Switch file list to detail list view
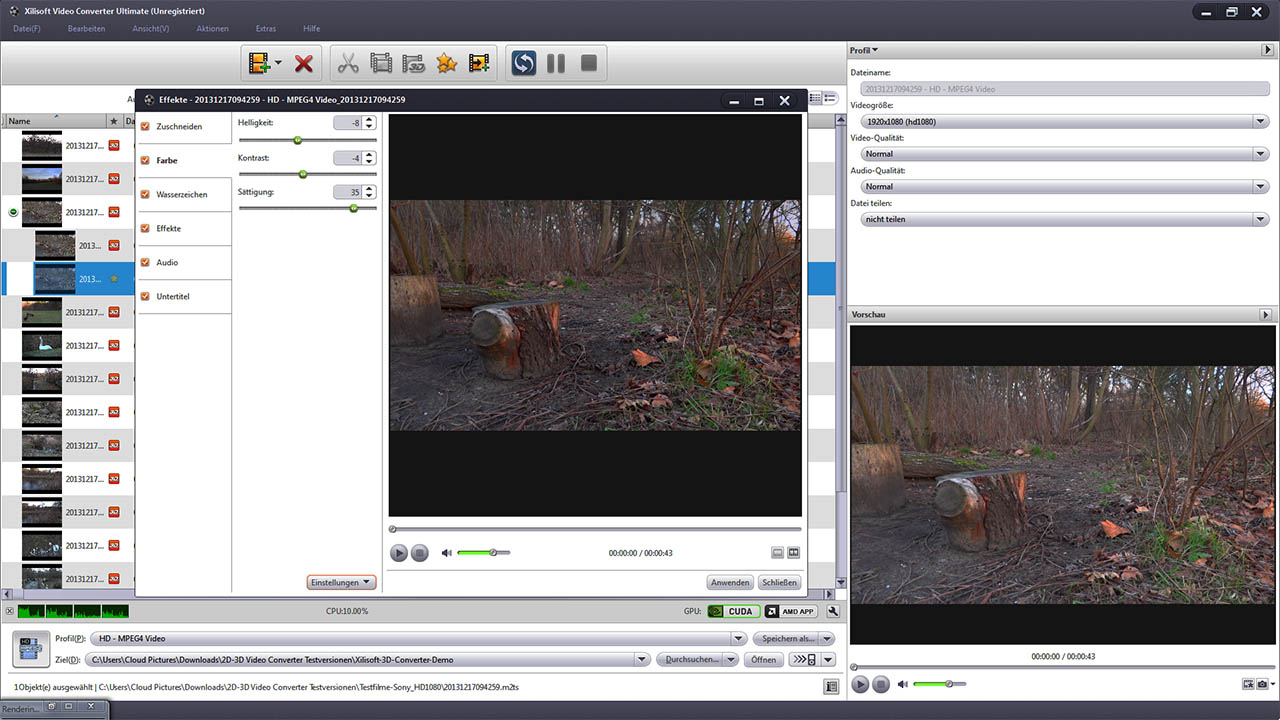The width and height of the screenshot is (1280, 720). pyautogui.click(x=815, y=98)
